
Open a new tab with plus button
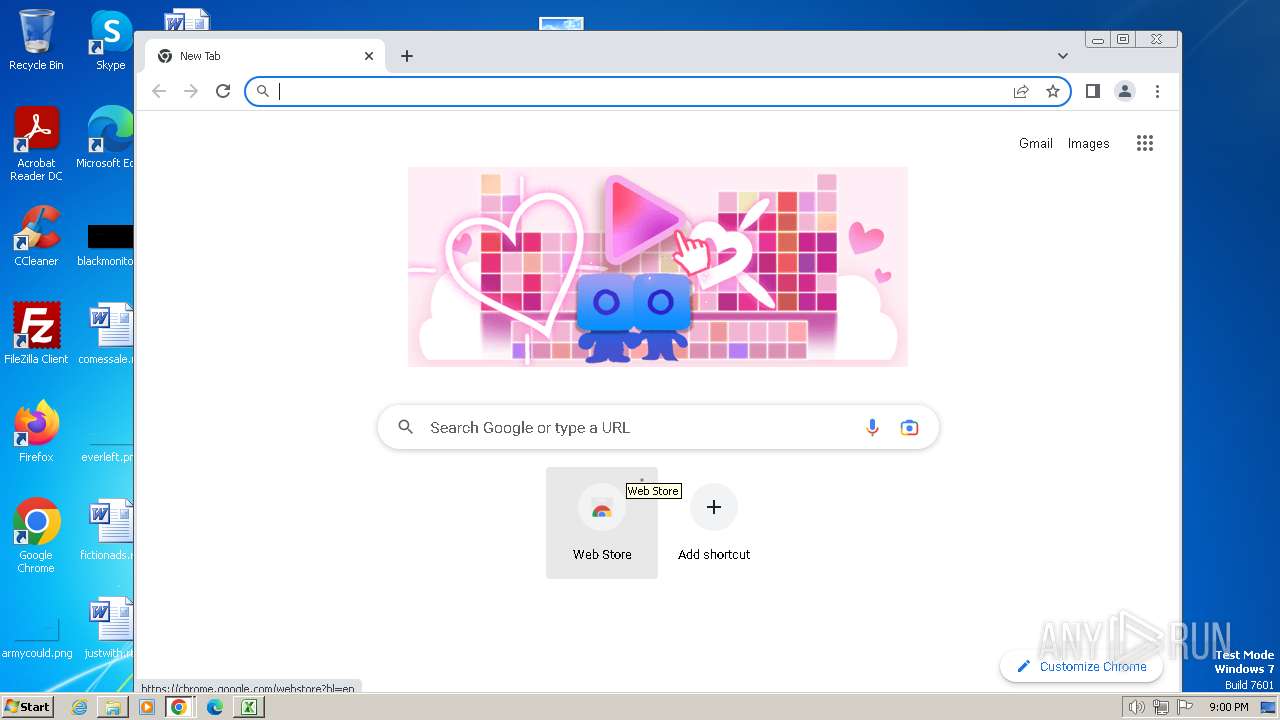coord(407,56)
